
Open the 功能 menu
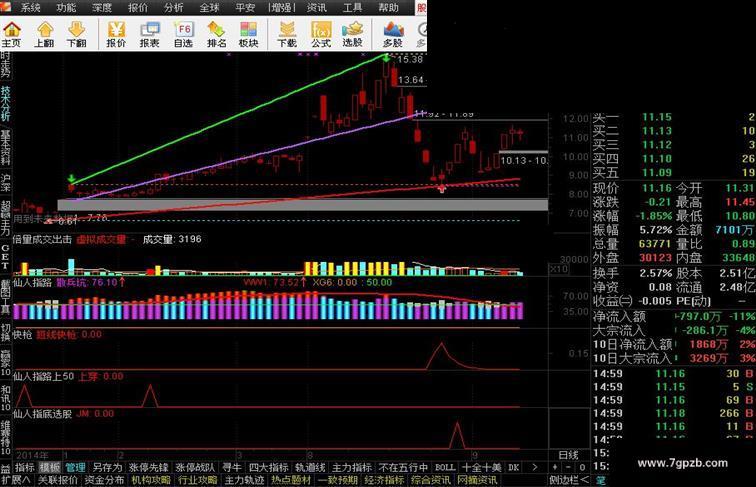pos(66,7)
